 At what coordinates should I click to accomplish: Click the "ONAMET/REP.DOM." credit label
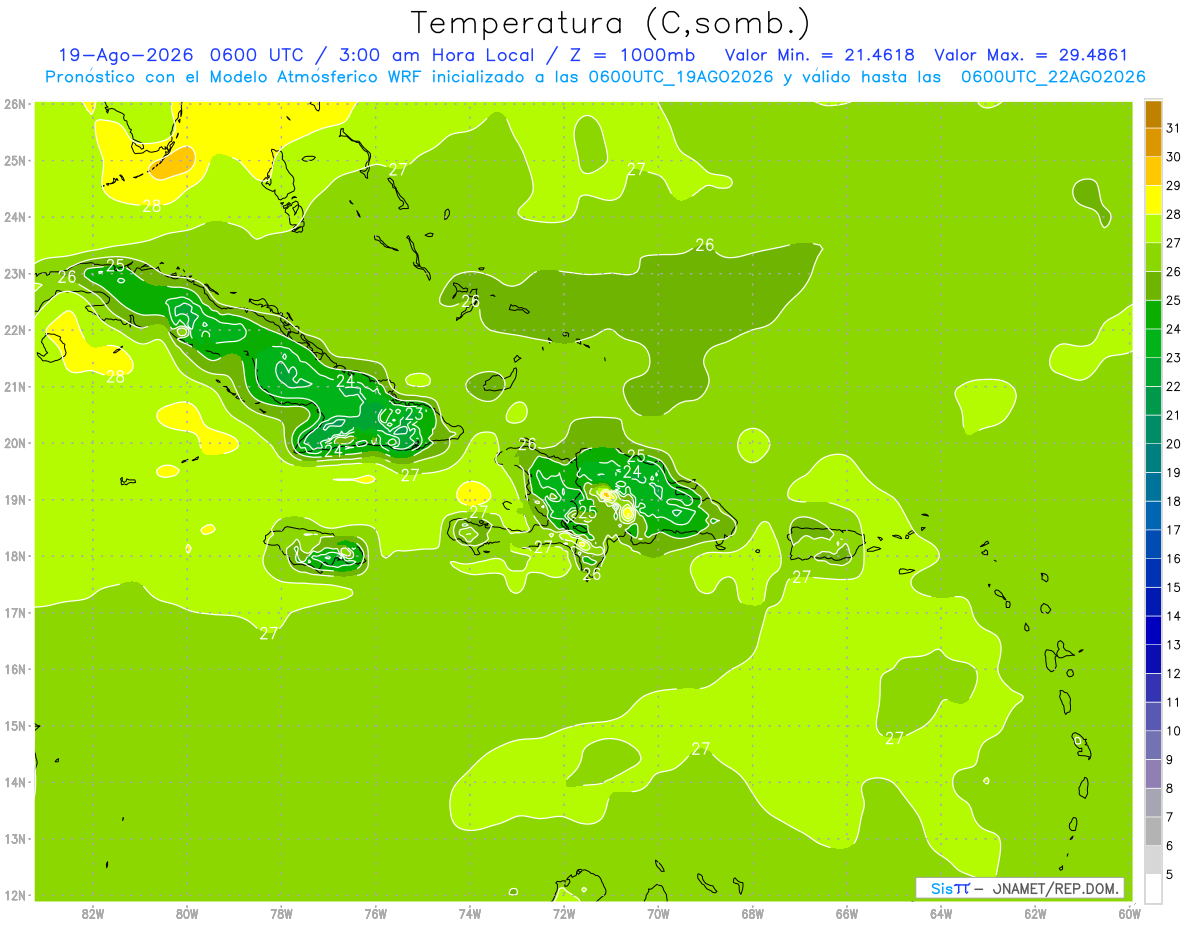coord(1054,888)
